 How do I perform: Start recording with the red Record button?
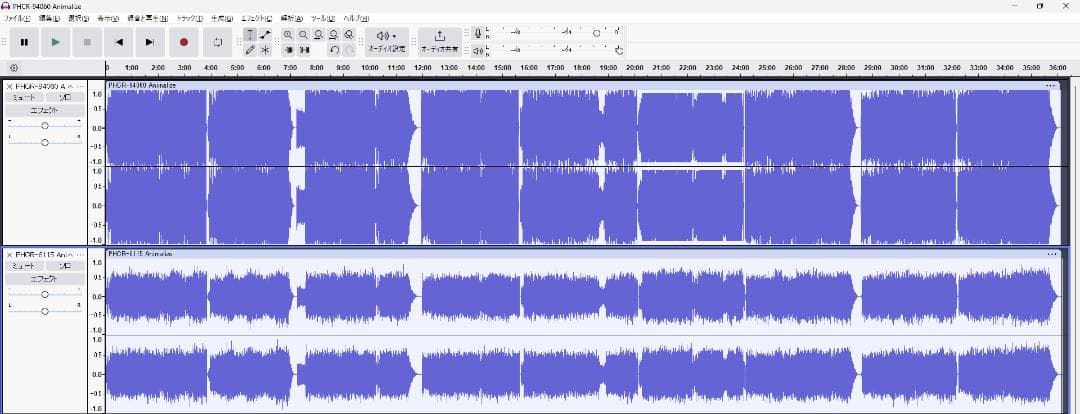184,42
